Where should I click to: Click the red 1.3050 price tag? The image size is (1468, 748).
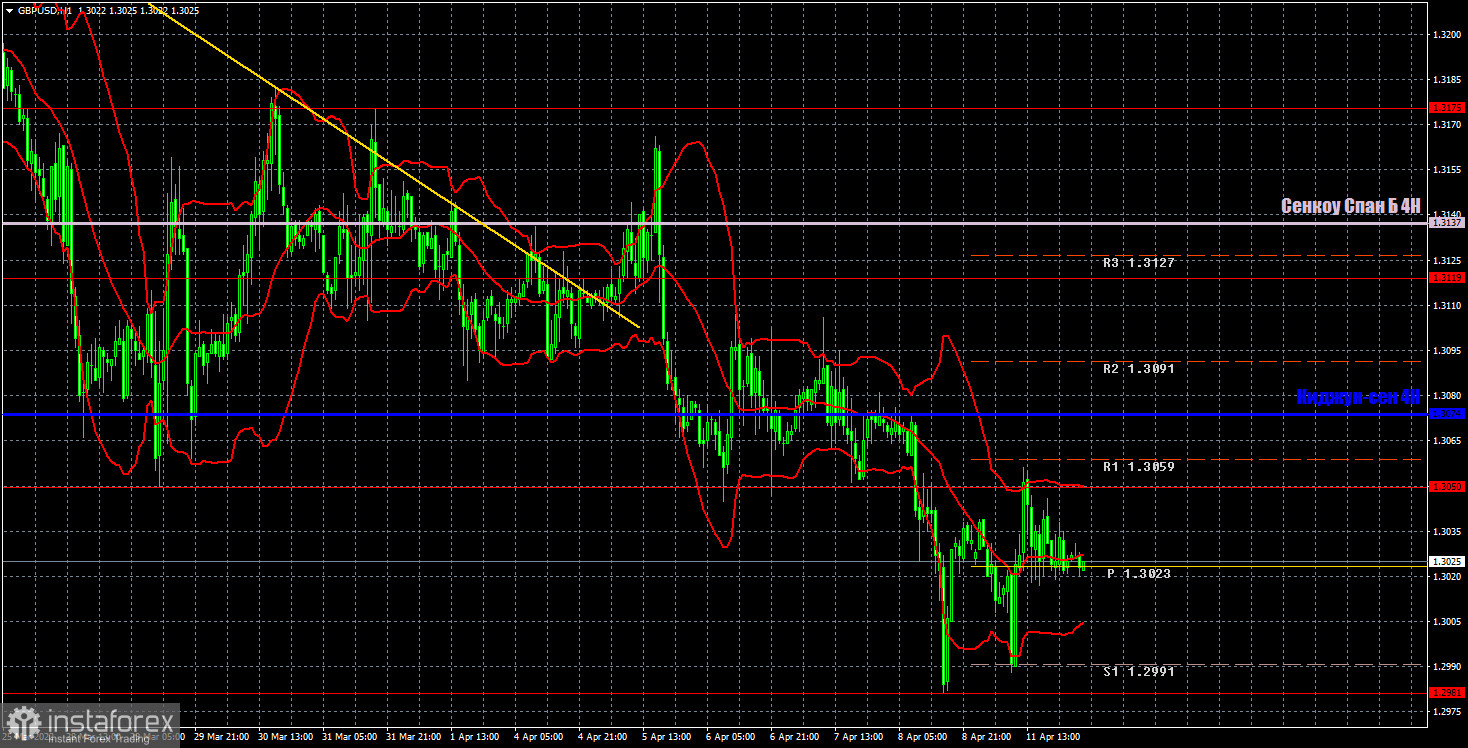(1447, 487)
